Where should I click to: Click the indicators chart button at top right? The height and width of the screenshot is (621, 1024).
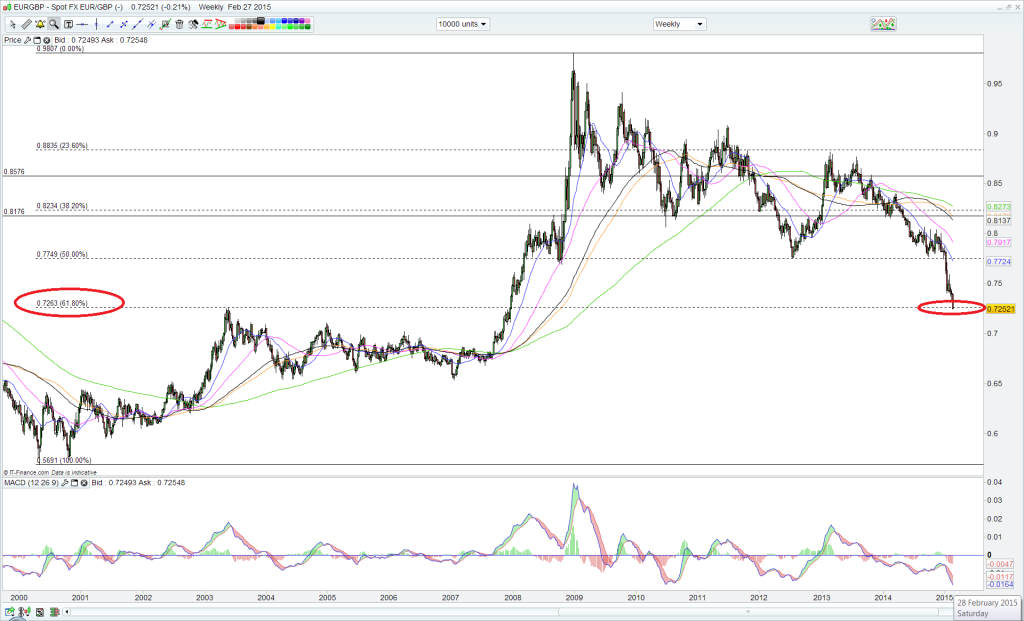point(883,24)
